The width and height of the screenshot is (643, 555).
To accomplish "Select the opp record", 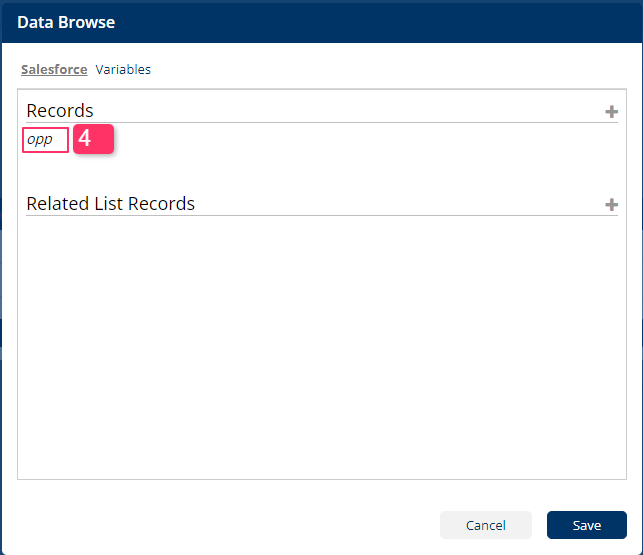I will [x=45, y=140].
